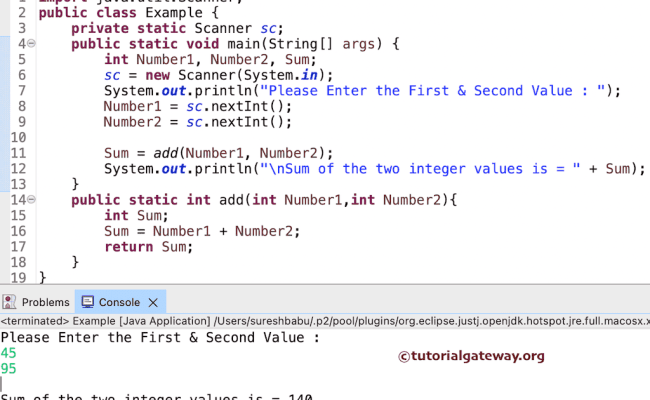Screen dimensions: 650x400
Task: Click the terminated Example launch description
Action: [325, 321]
